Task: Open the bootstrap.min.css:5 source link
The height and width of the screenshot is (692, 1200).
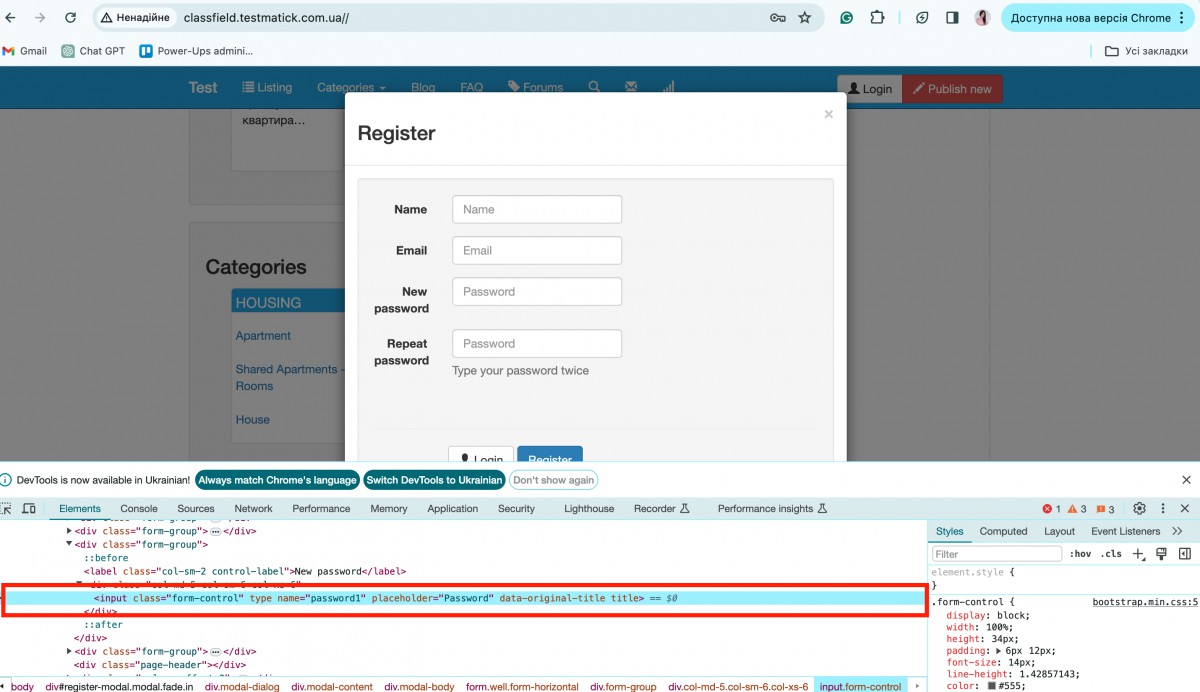Action: tap(1144, 602)
